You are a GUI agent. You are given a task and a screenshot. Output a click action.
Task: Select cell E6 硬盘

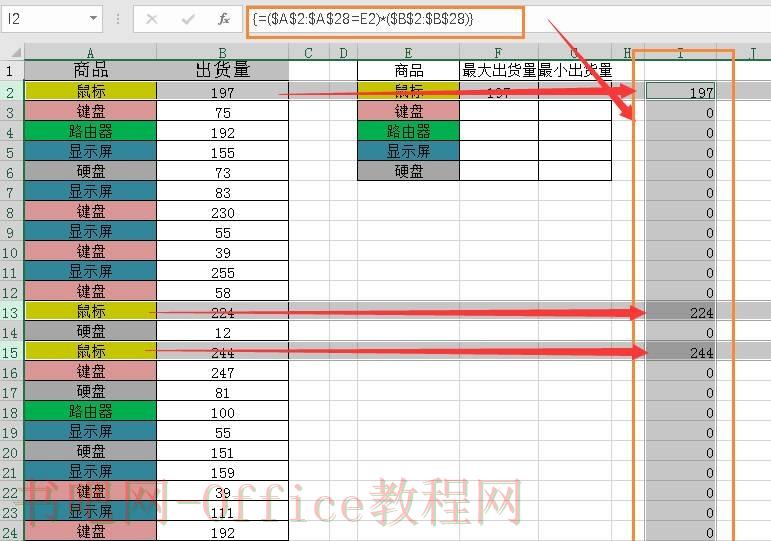tap(409, 171)
